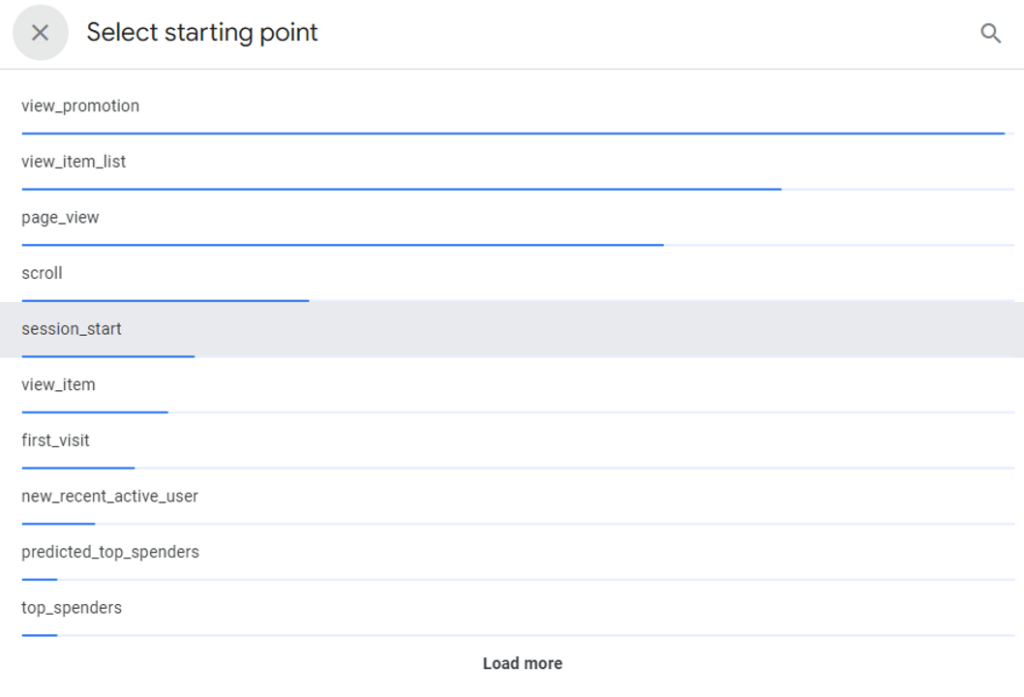
Task: Choose new_recent_active_user from the list
Action: [110, 497]
